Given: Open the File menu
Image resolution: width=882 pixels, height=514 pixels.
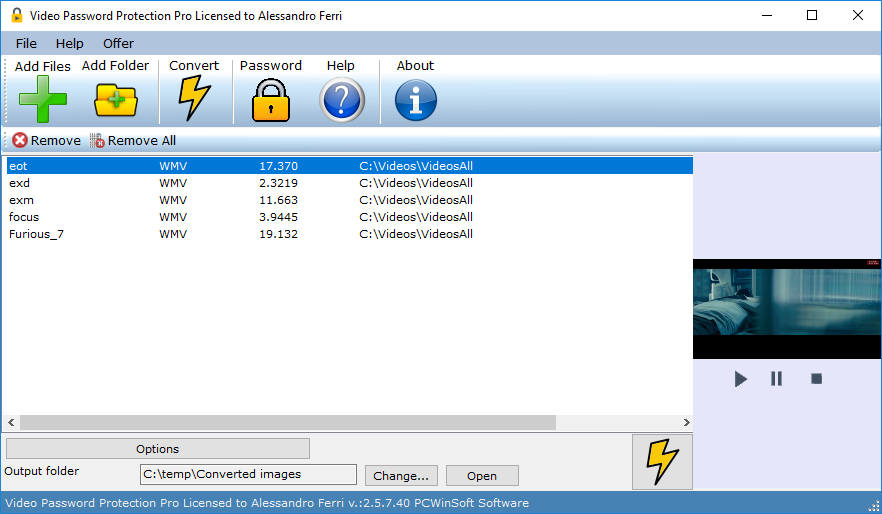Looking at the screenshot, I should pyautogui.click(x=26, y=43).
